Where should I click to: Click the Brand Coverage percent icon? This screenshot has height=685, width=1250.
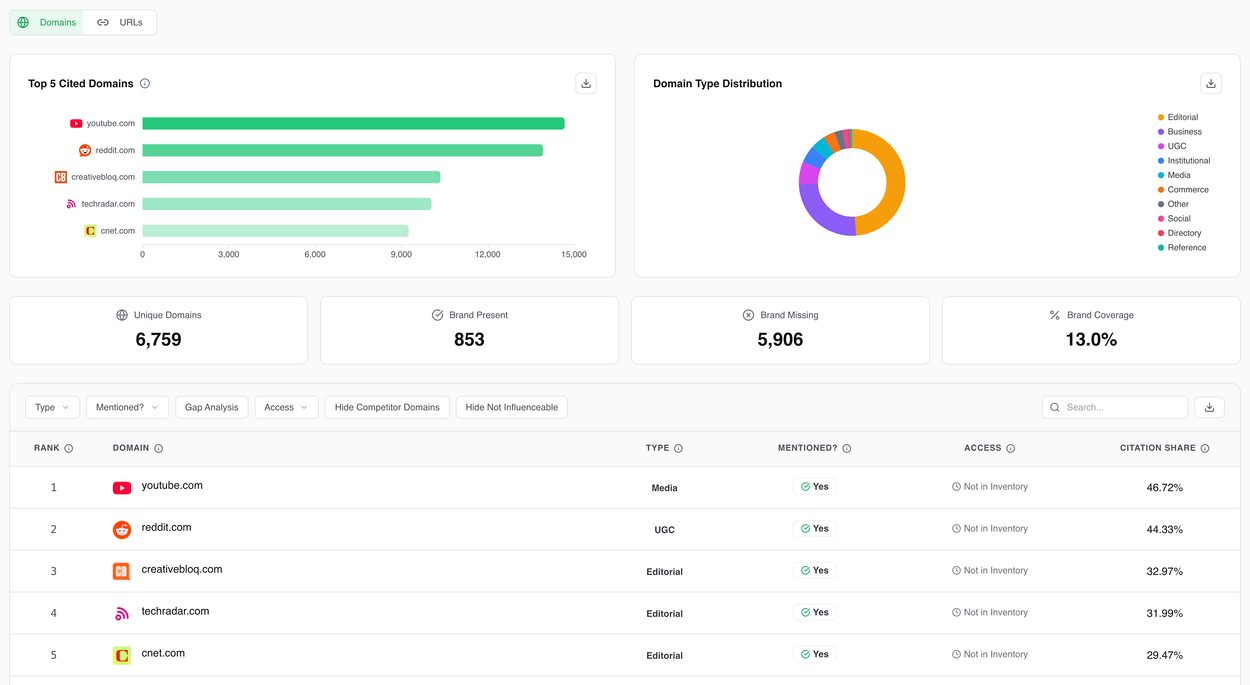(1054, 315)
